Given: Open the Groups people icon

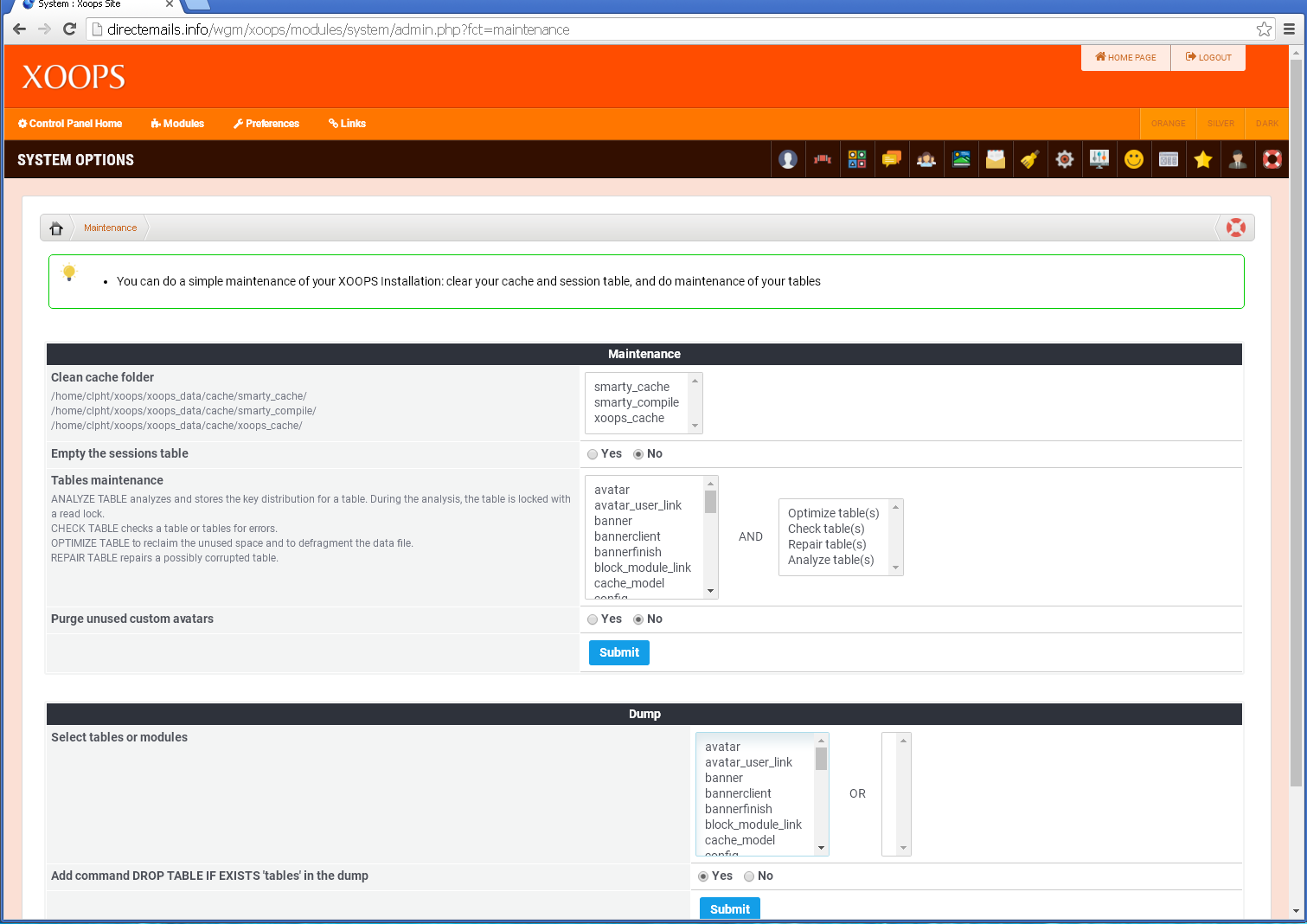Looking at the screenshot, I should click(926, 159).
